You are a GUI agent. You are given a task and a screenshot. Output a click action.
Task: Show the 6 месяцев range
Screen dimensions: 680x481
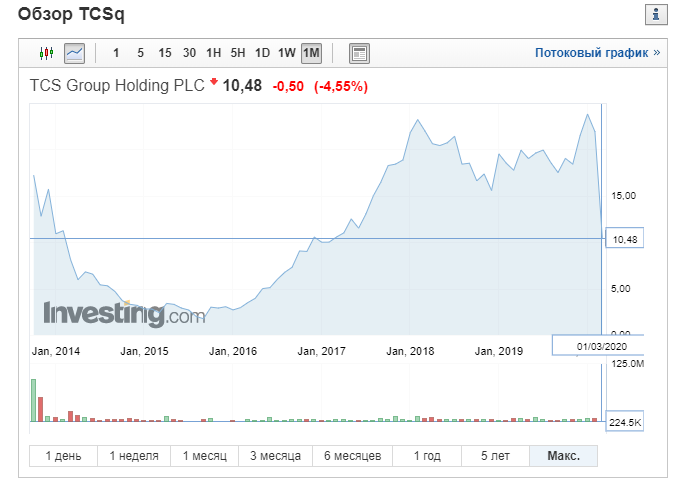point(353,456)
